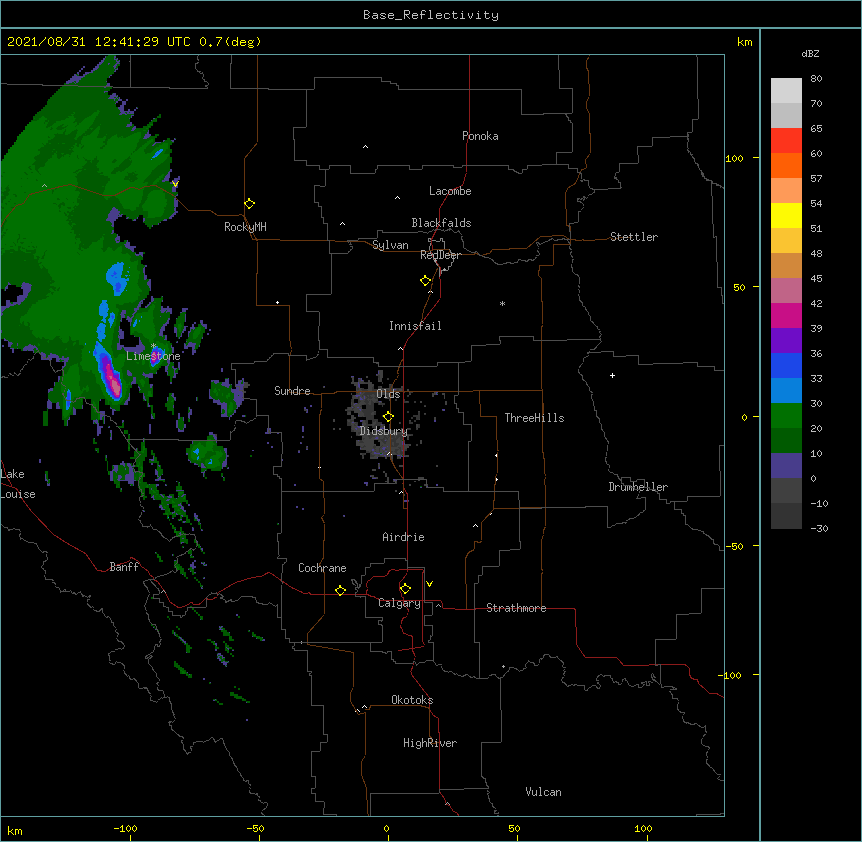
Task: Click the yellow diamond marker beside RockyMH
Action: click(249, 204)
